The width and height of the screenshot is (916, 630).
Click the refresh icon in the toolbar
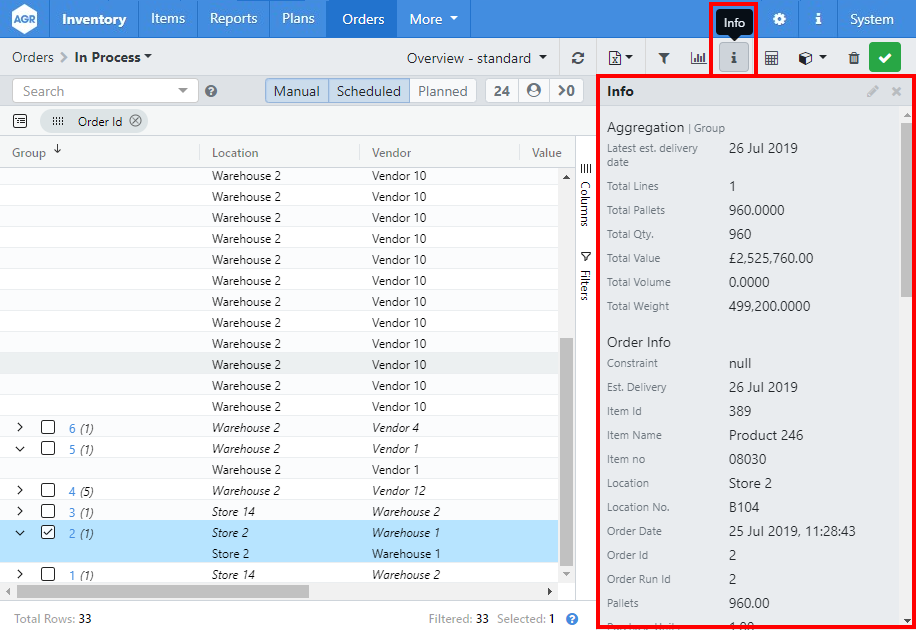(578, 58)
